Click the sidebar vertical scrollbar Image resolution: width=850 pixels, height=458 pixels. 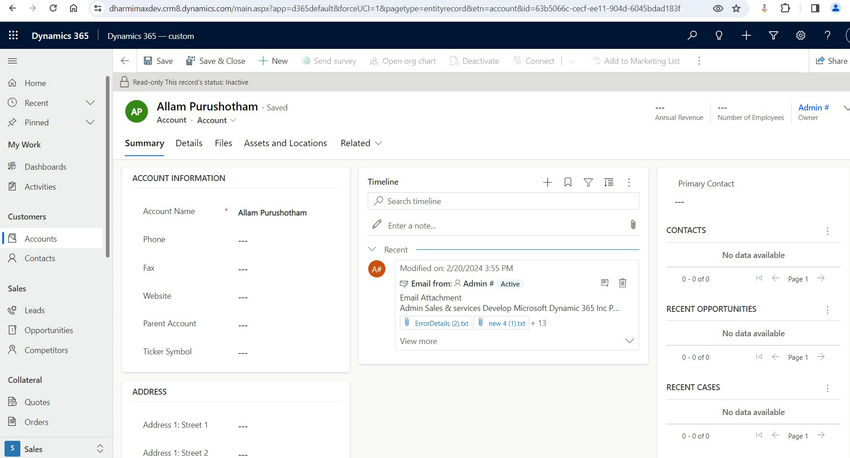(107, 167)
